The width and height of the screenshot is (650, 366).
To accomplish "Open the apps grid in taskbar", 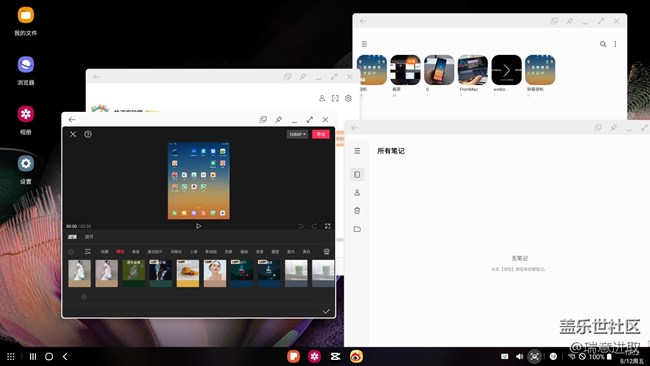I will (11, 356).
